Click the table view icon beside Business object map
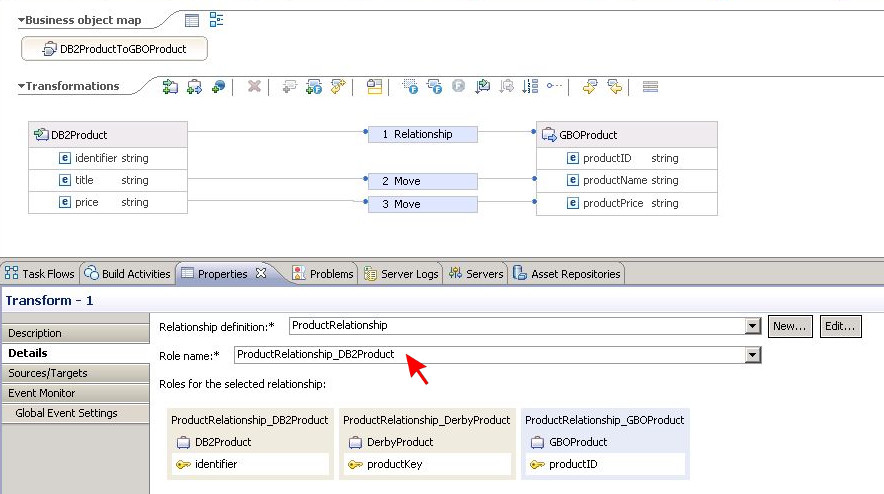Screen dimensions: 884x494 tap(192, 20)
